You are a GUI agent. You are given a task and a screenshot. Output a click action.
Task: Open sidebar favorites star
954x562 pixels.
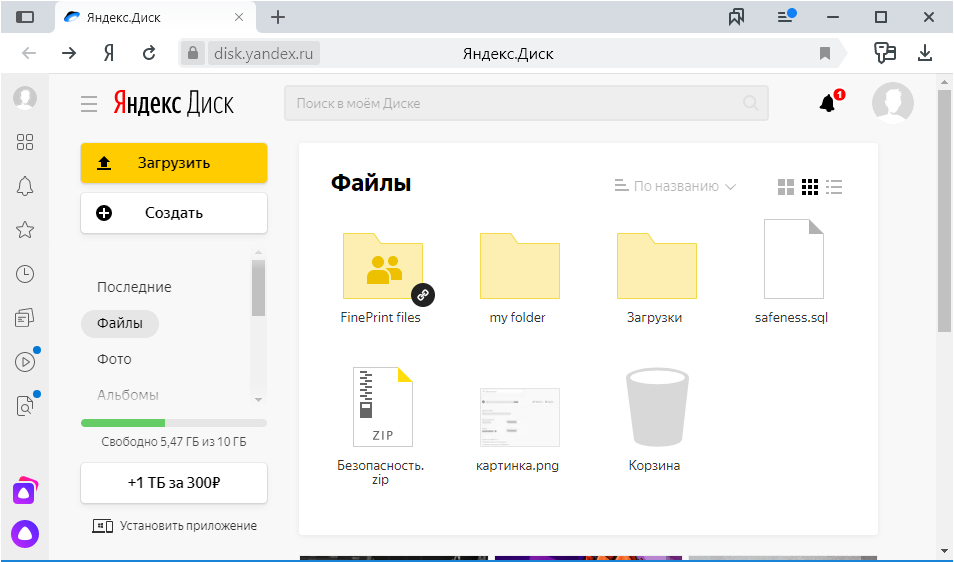(x=25, y=230)
